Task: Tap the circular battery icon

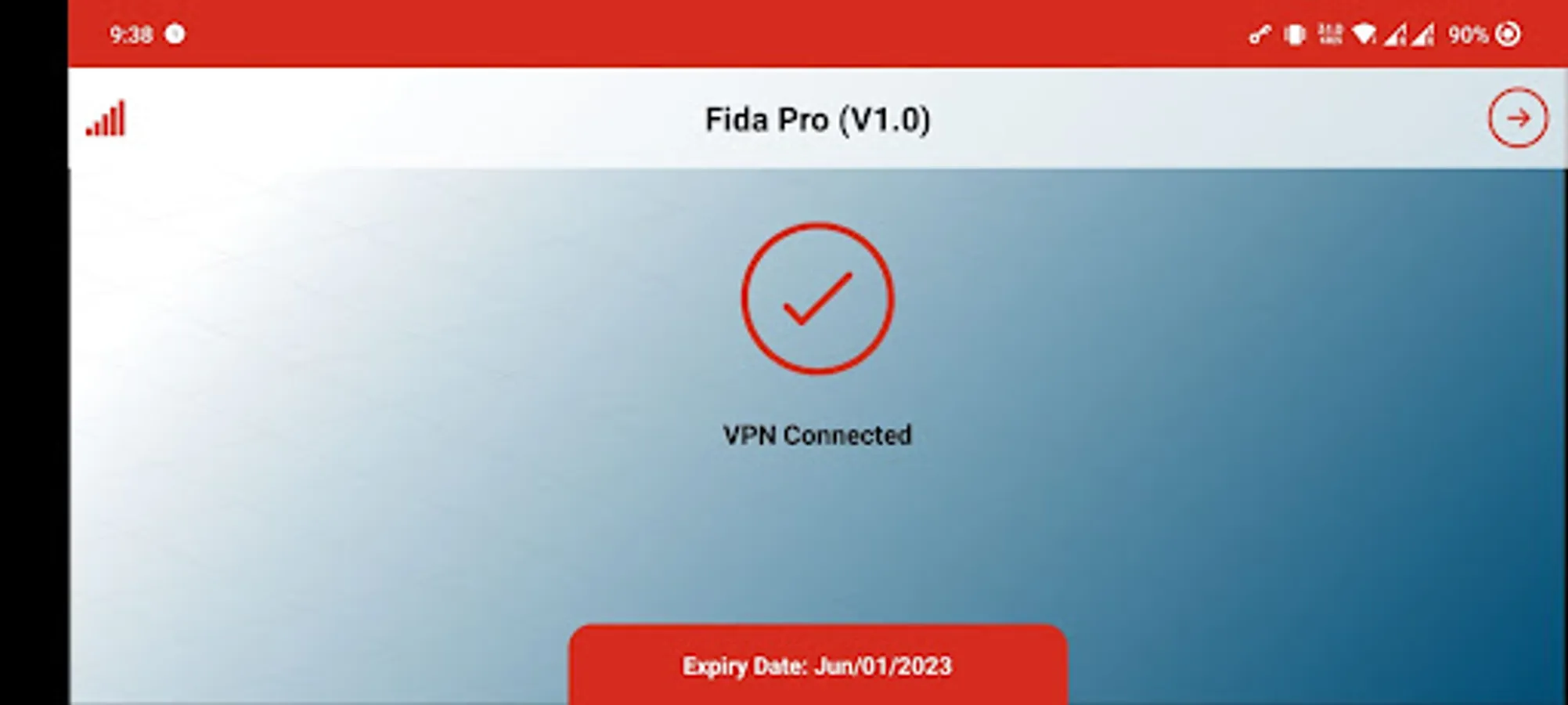Action: pos(1508,34)
